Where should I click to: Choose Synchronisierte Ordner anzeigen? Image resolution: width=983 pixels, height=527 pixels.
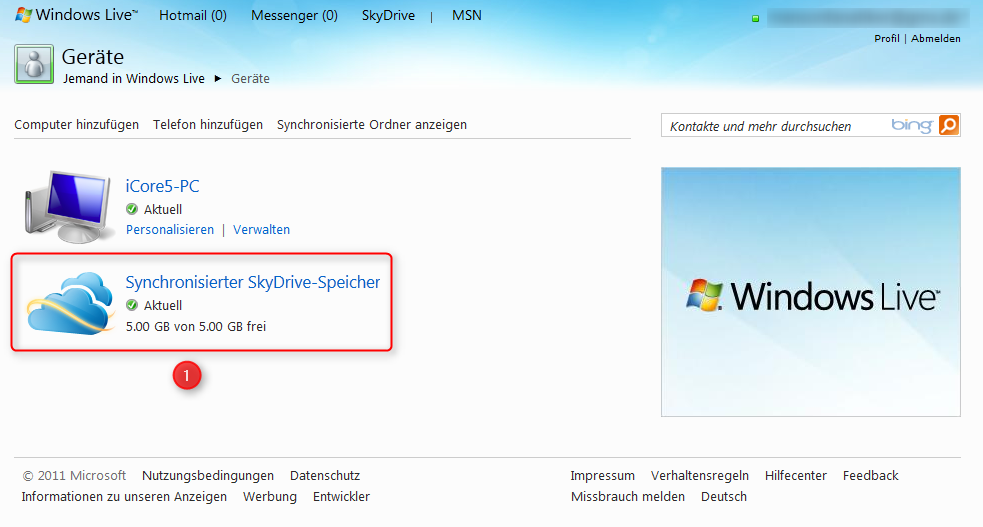372,125
